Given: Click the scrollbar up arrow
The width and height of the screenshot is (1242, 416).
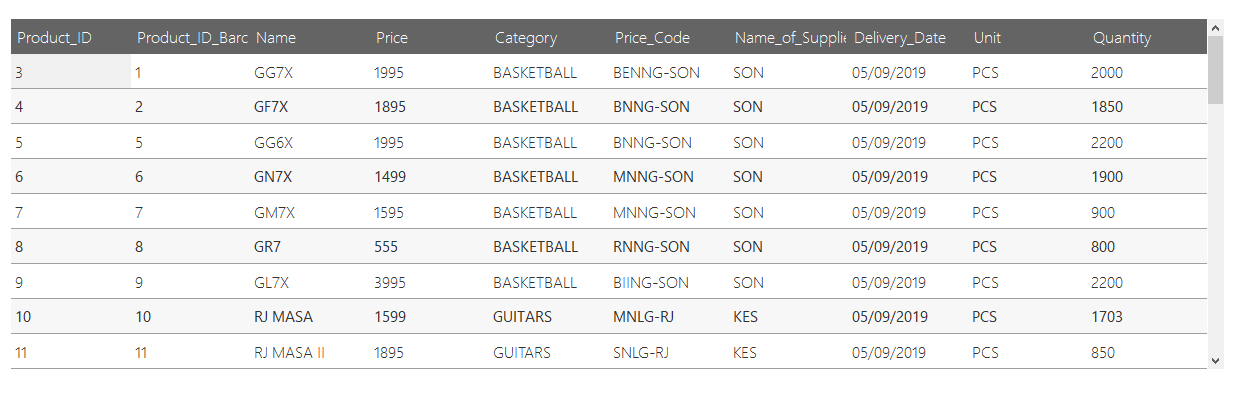Looking at the screenshot, I should [x=1215, y=27].
